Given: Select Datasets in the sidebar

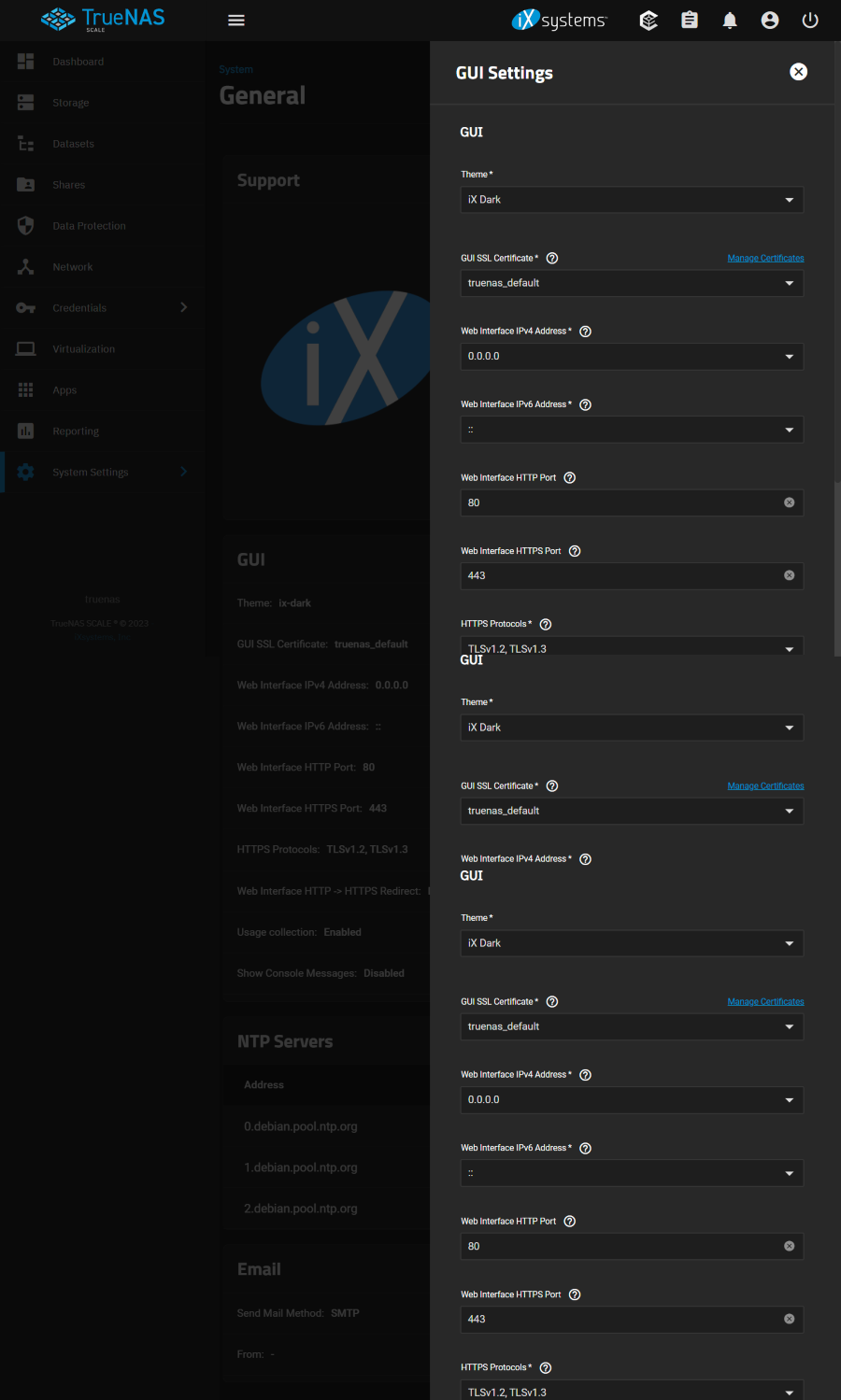Looking at the screenshot, I should [x=73, y=144].
